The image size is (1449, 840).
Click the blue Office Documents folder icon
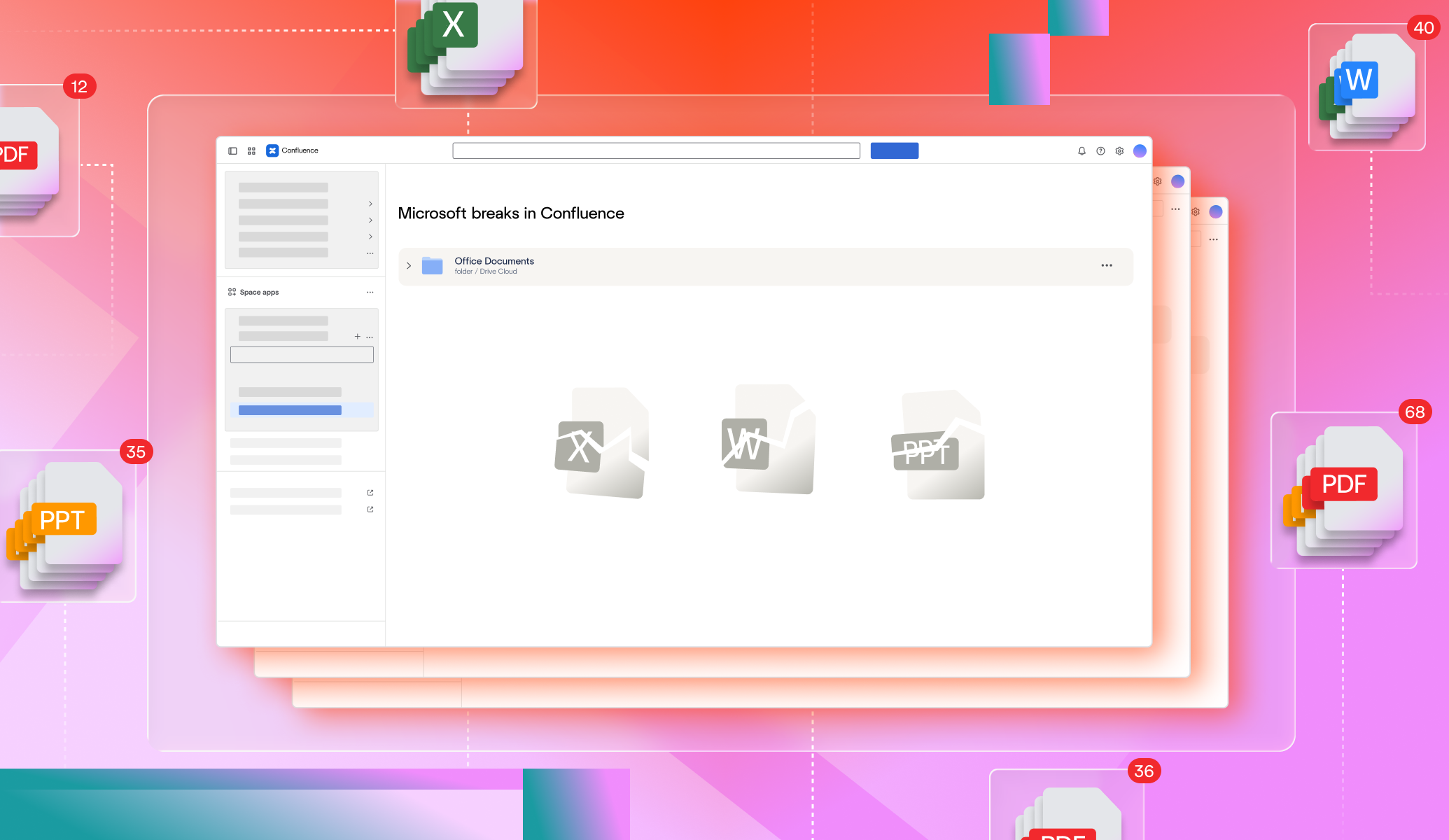click(x=433, y=265)
